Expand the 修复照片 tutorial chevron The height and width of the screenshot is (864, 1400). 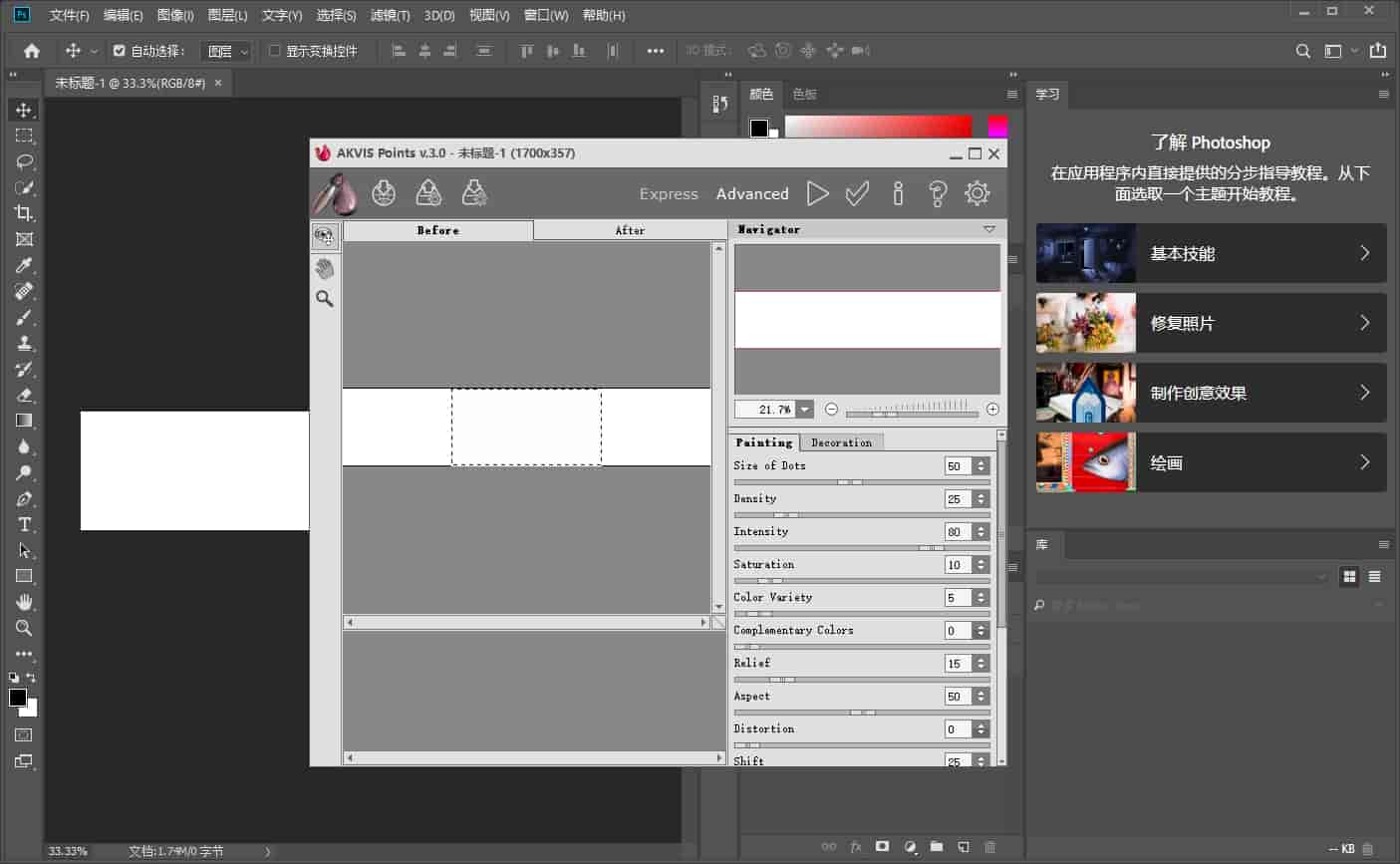click(1365, 323)
